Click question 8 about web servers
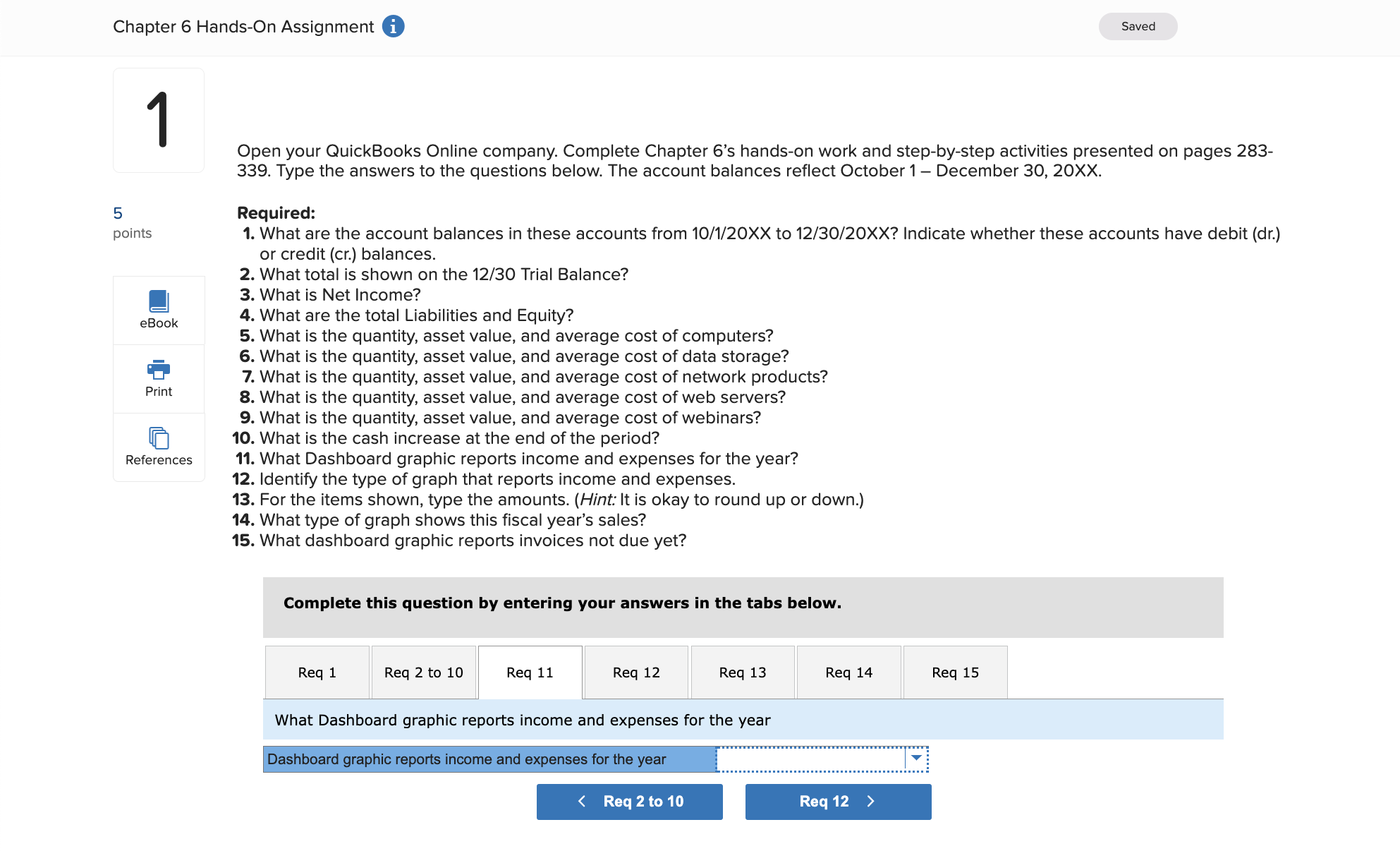Image resolution: width=1400 pixels, height=851 pixels. pyautogui.click(x=523, y=397)
